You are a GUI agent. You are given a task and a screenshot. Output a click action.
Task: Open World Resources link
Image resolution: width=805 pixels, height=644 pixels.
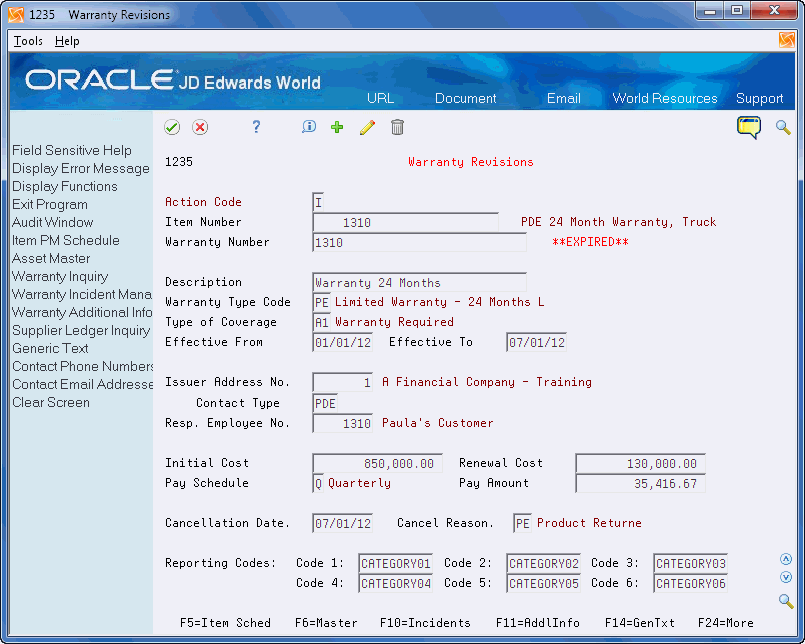(x=665, y=98)
